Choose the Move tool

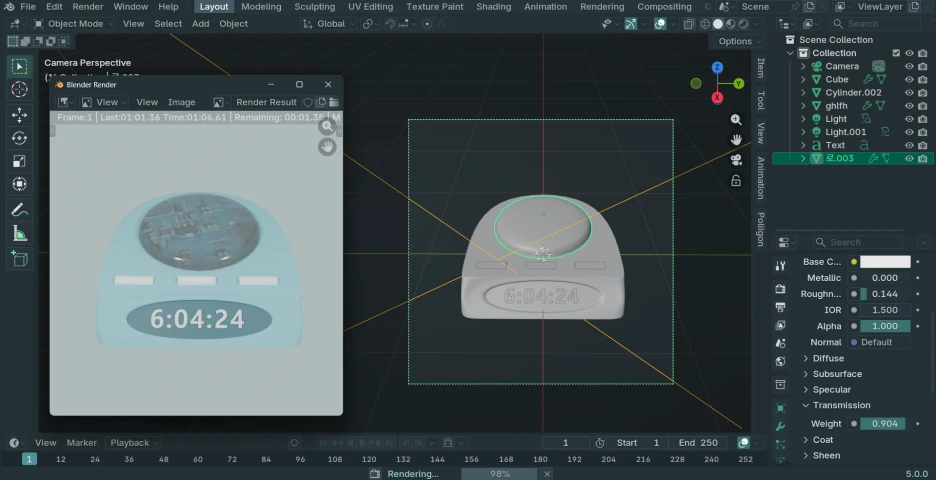19,115
